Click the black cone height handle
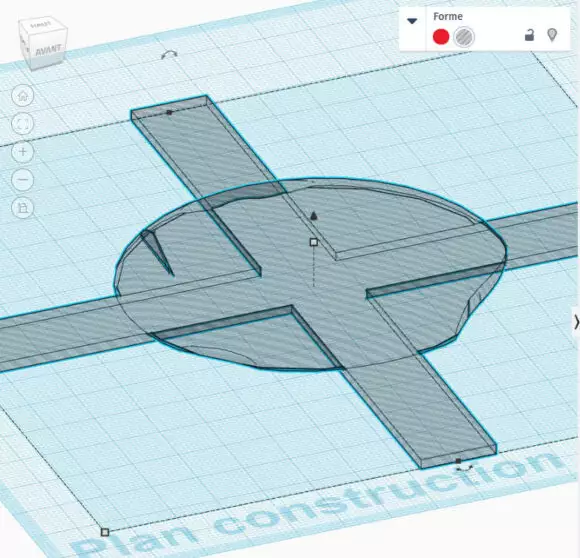 coord(314,216)
